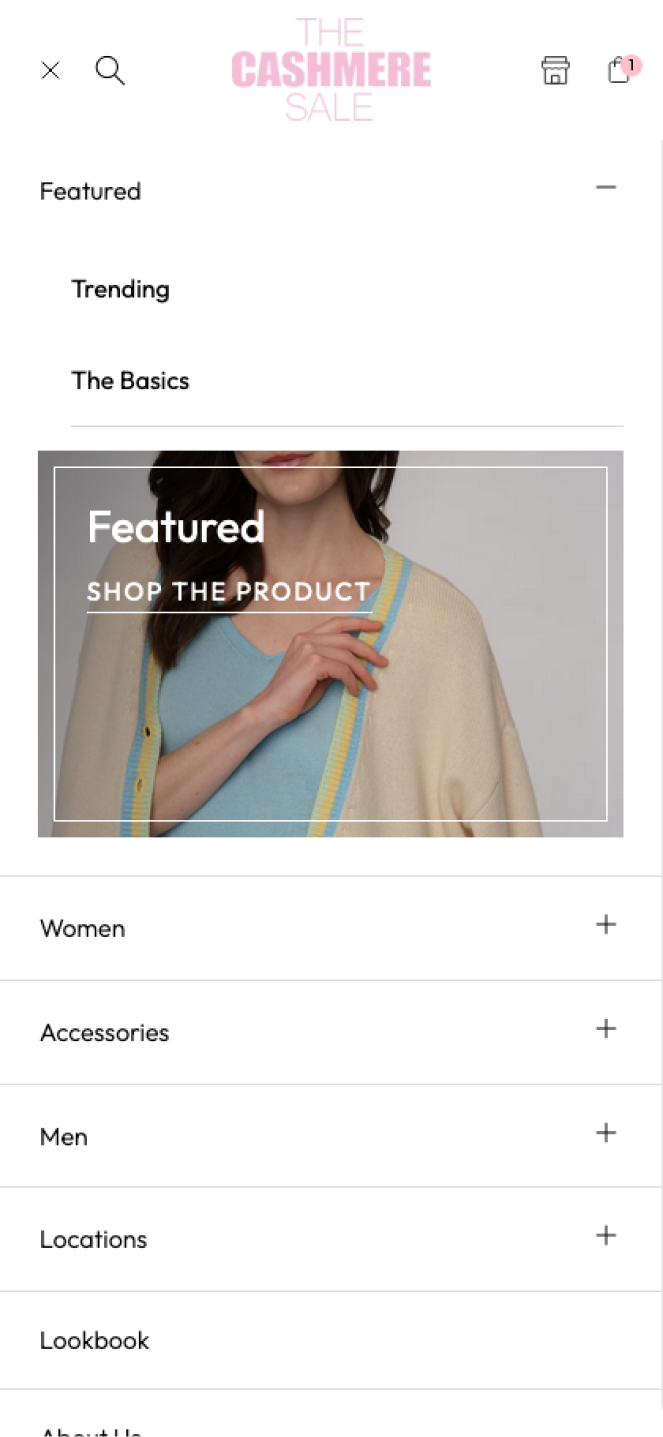The width and height of the screenshot is (663, 1437).
Task: Click the Featured cardigan promo image
Action: pyautogui.click(x=330, y=643)
